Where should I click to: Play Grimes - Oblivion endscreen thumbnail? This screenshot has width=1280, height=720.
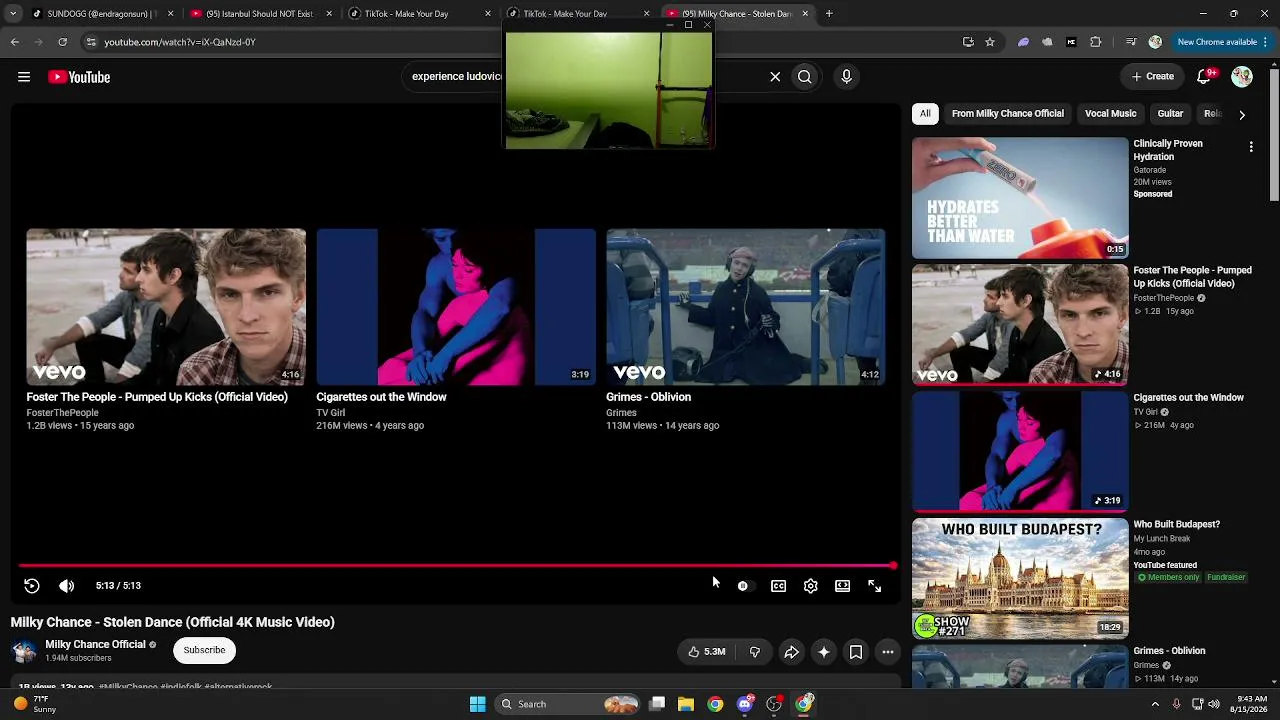[746, 307]
